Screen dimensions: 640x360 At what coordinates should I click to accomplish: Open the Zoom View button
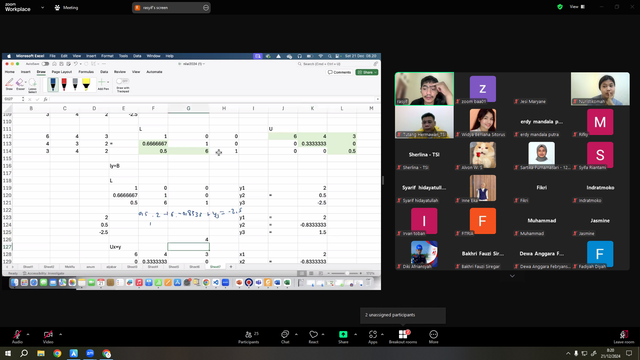pos(577,7)
